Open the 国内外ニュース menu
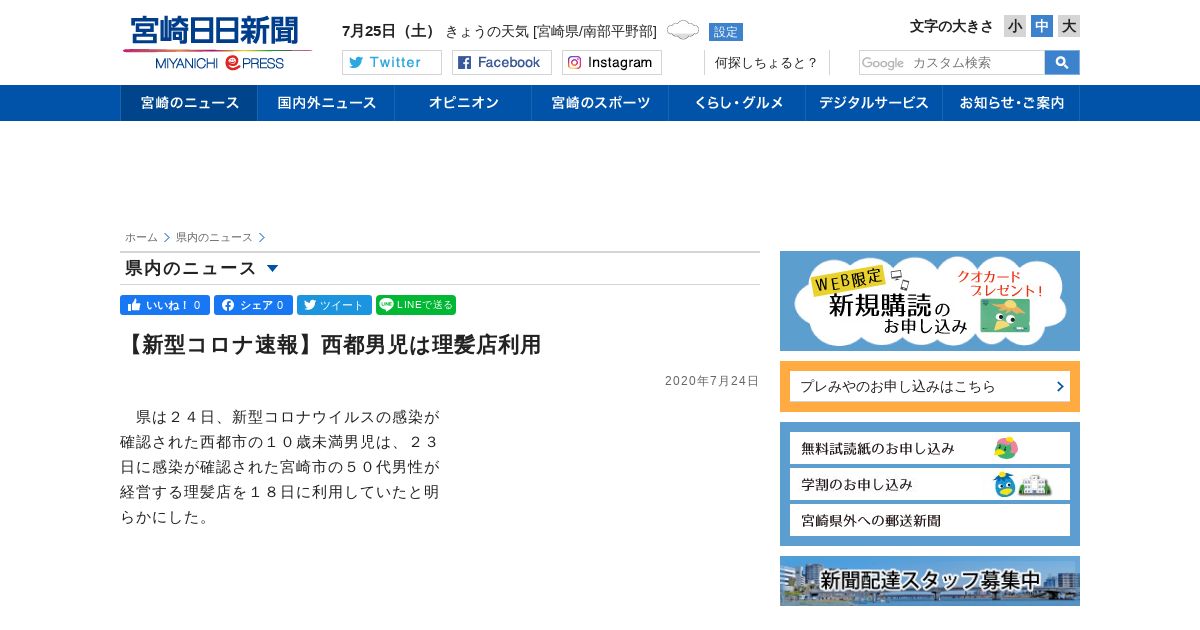The image size is (1200, 630). coord(326,103)
